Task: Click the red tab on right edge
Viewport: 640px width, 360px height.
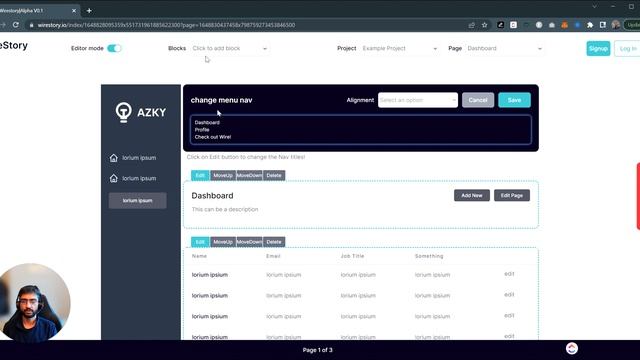Action: 638,196
